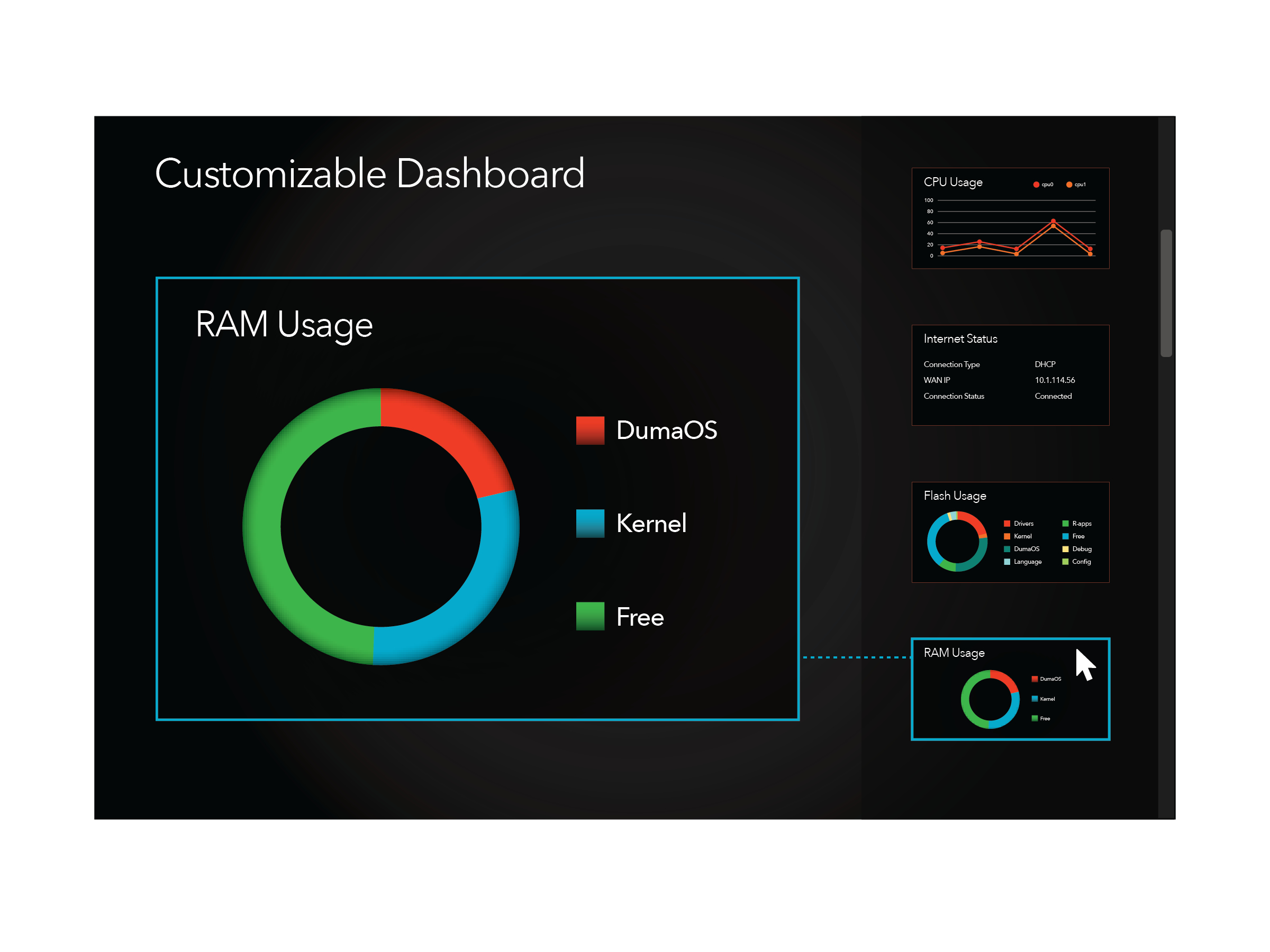Click the Kernel legend swatch in Flash Usage

[1007, 536]
